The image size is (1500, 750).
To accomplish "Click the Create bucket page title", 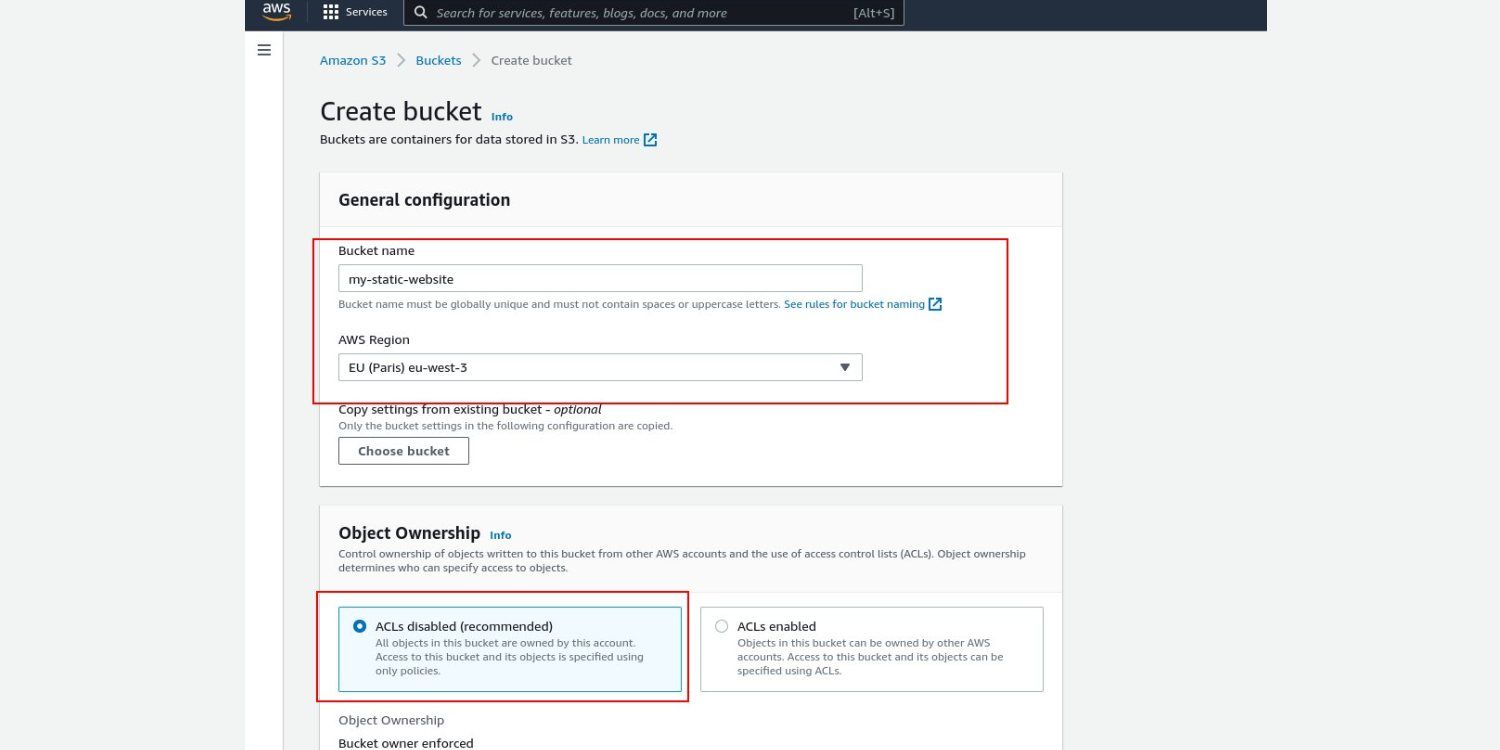I will tap(401, 111).
